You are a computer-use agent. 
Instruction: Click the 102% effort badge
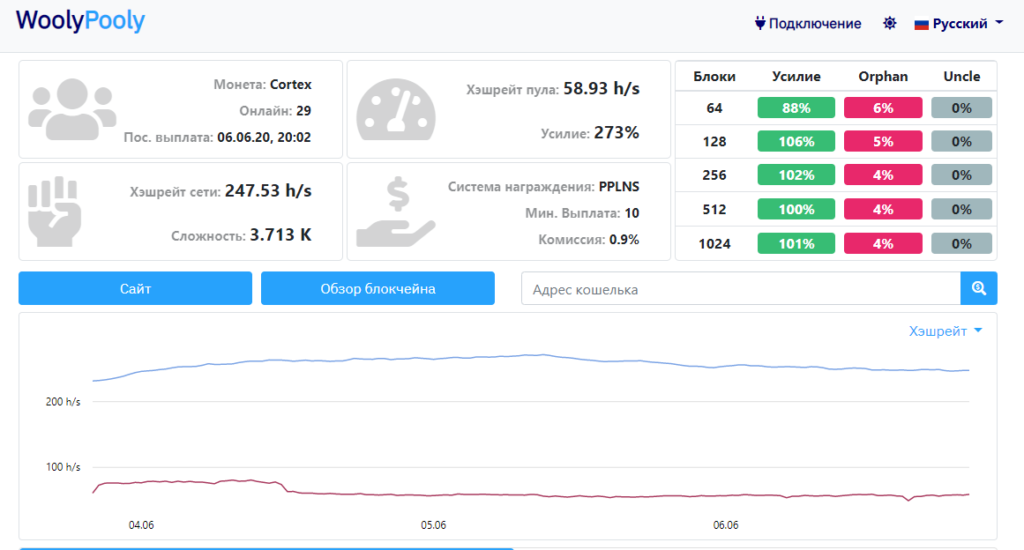click(796, 175)
